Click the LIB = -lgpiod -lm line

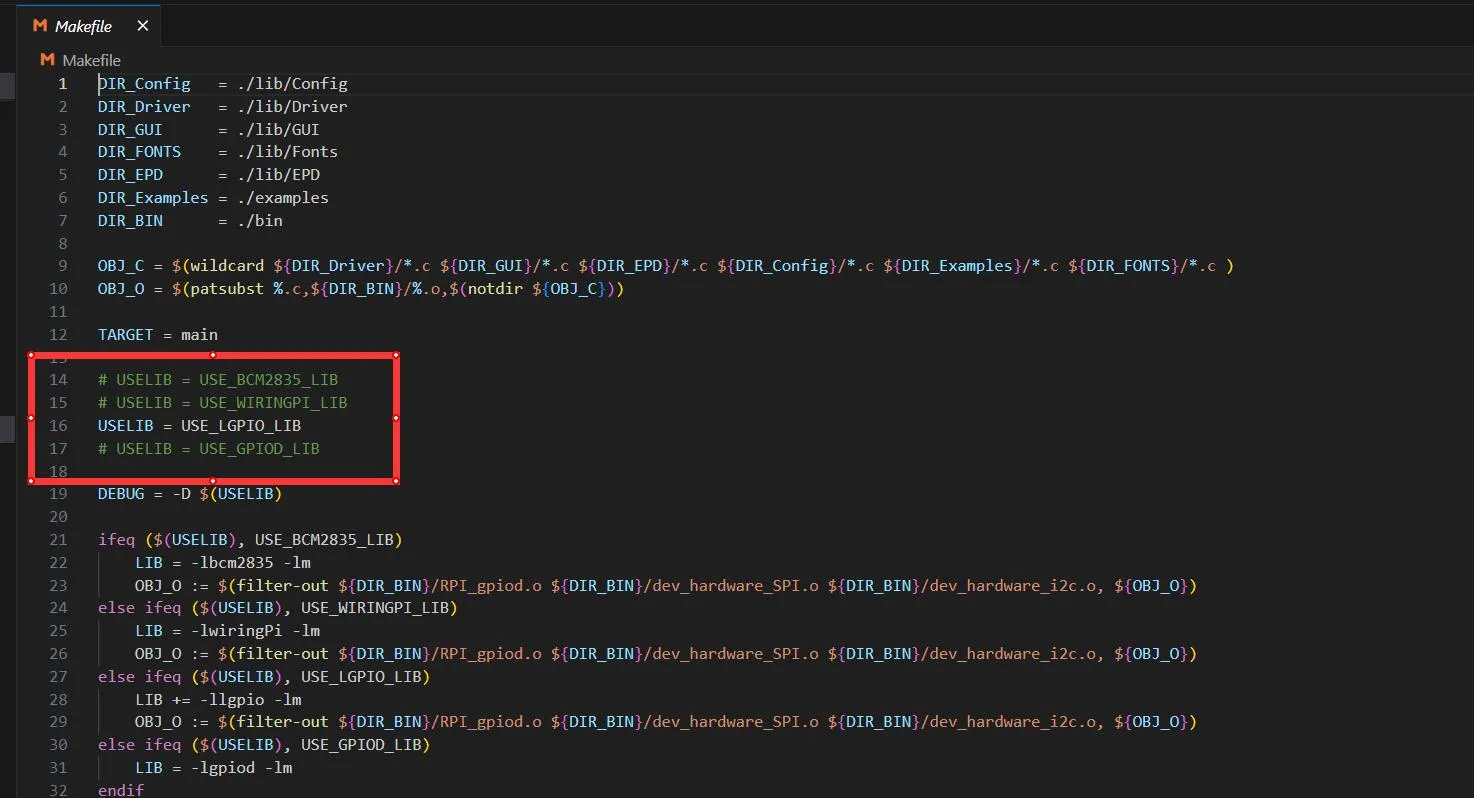(x=213, y=768)
